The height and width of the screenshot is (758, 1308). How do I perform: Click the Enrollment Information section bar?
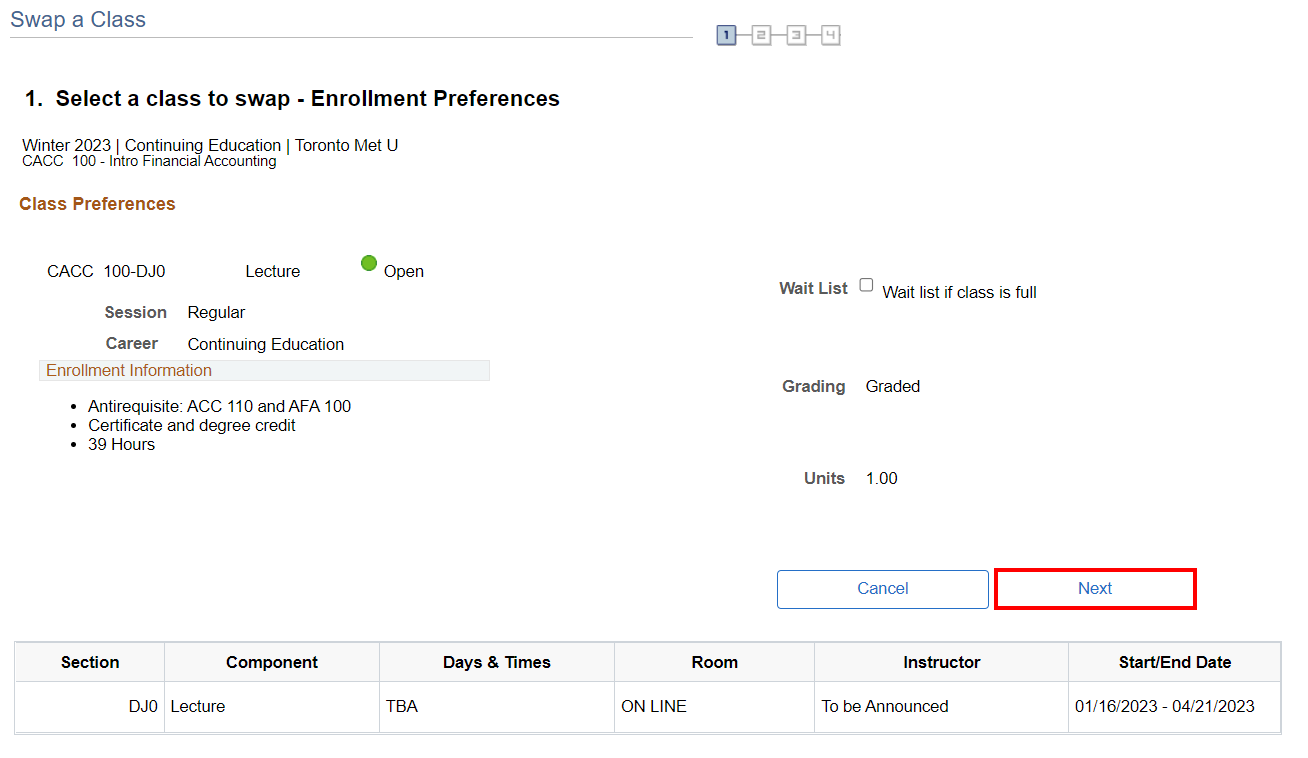264,371
